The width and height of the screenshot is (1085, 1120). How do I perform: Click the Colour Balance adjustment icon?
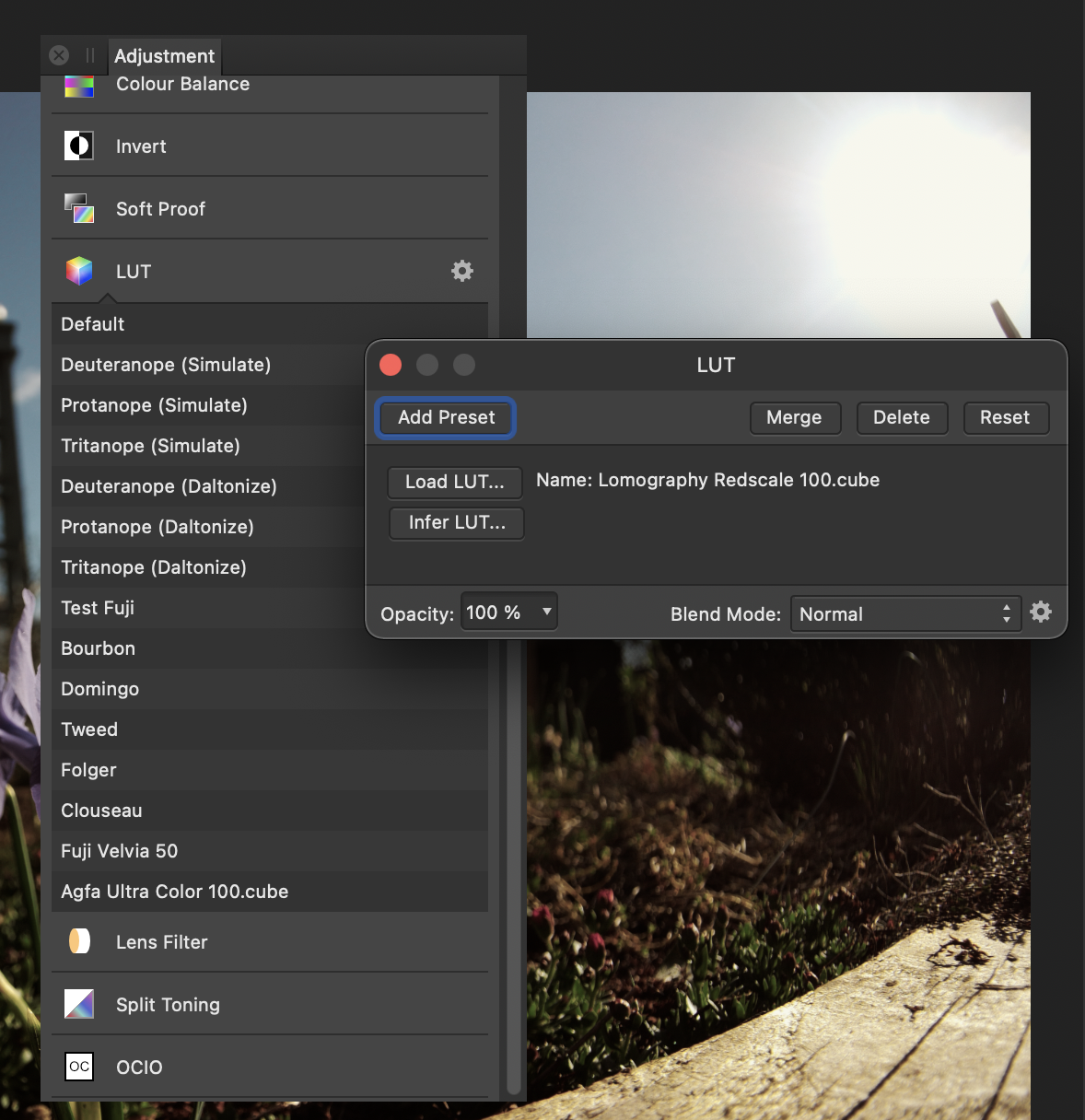coord(79,87)
